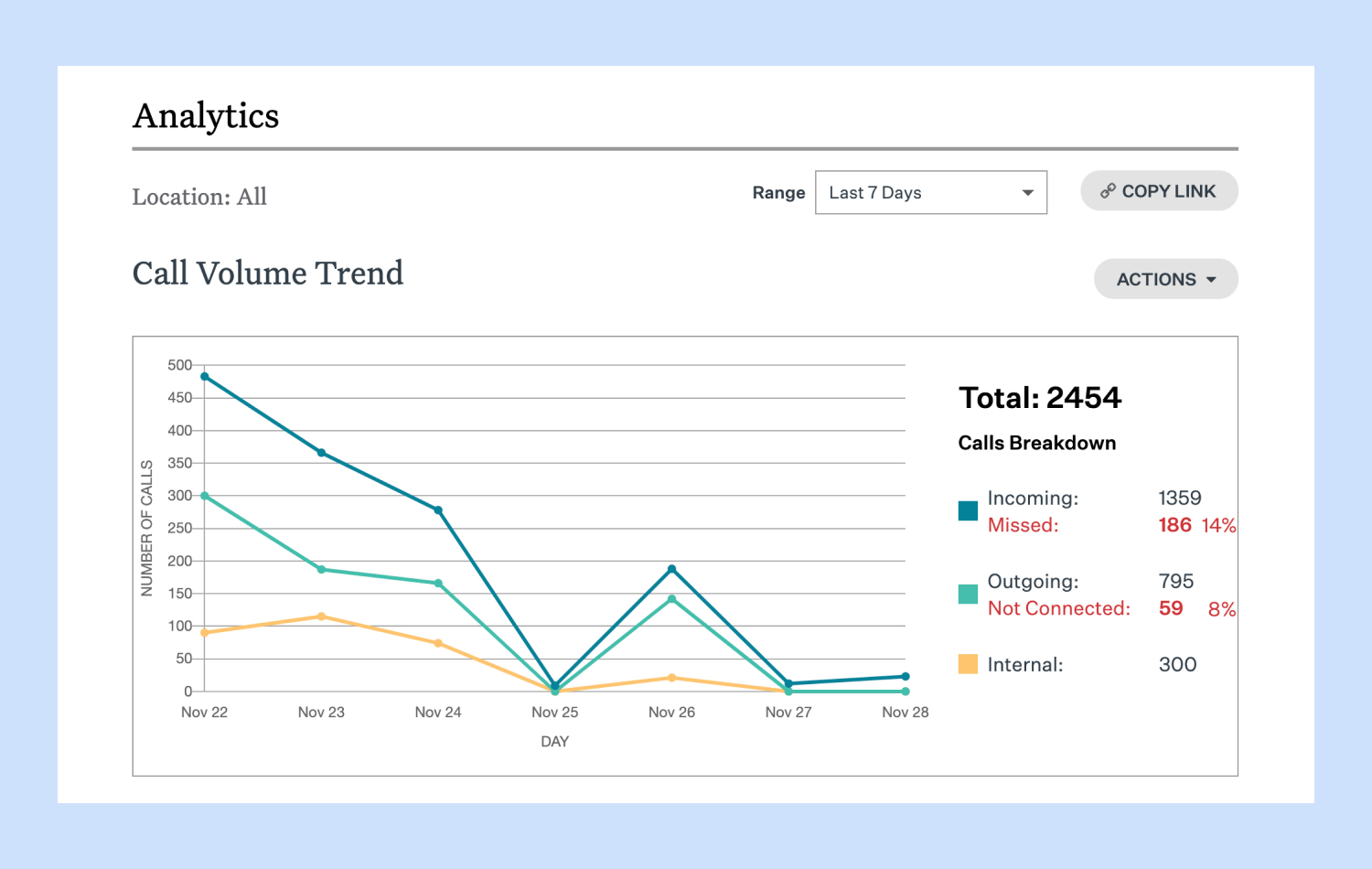Click the Missed calls 14% percentage
This screenshot has height=869, width=1372.
(x=1217, y=525)
